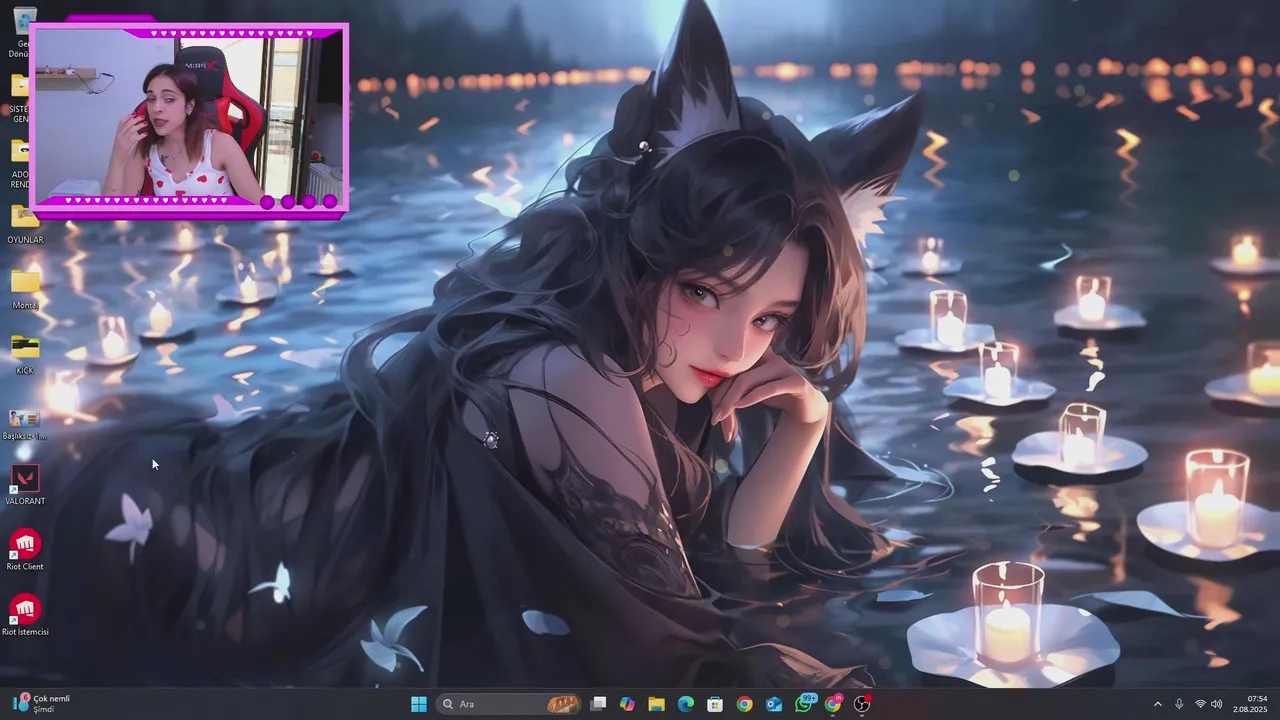Open Microsoft Edge from the taskbar
The image size is (1280, 720).
point(686,704)
